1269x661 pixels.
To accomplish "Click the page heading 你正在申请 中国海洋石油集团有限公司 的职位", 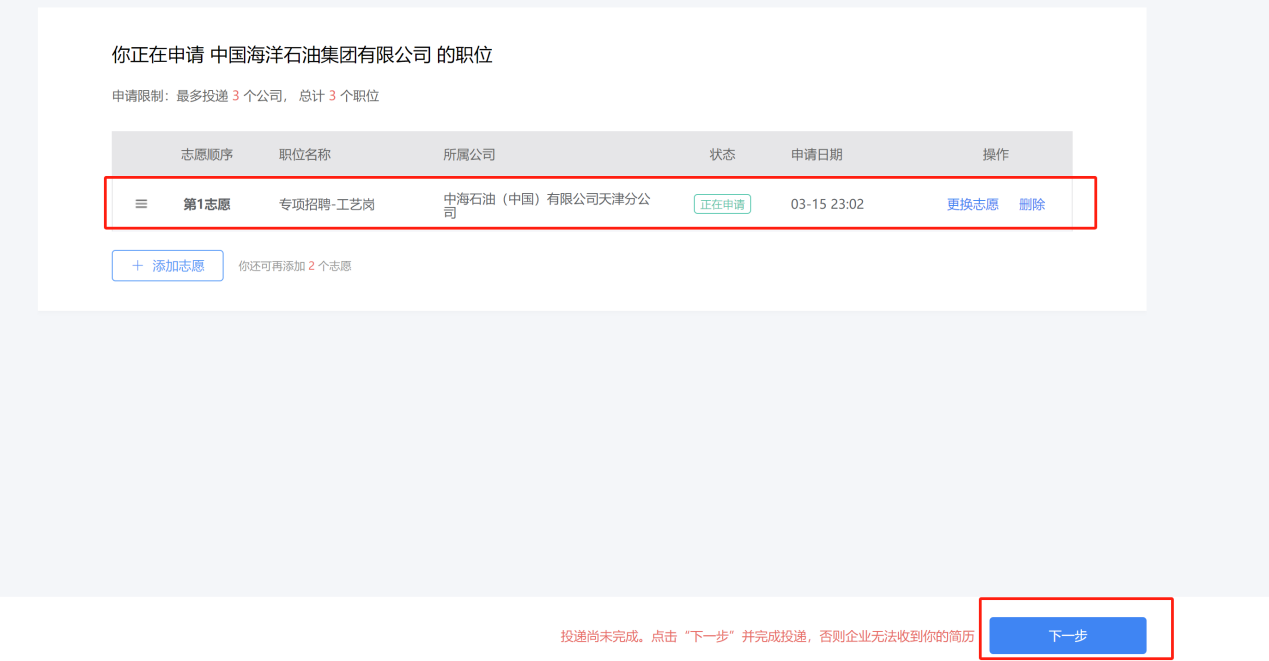I will coord(302,55).
